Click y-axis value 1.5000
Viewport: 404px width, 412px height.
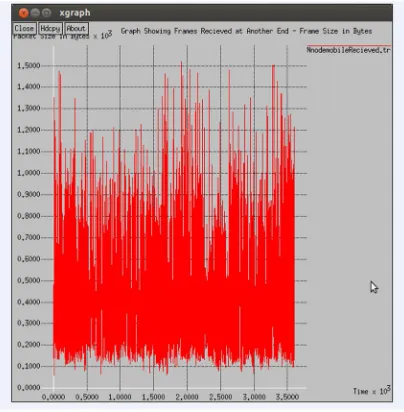pyautogui.click(x=29, y=65)
